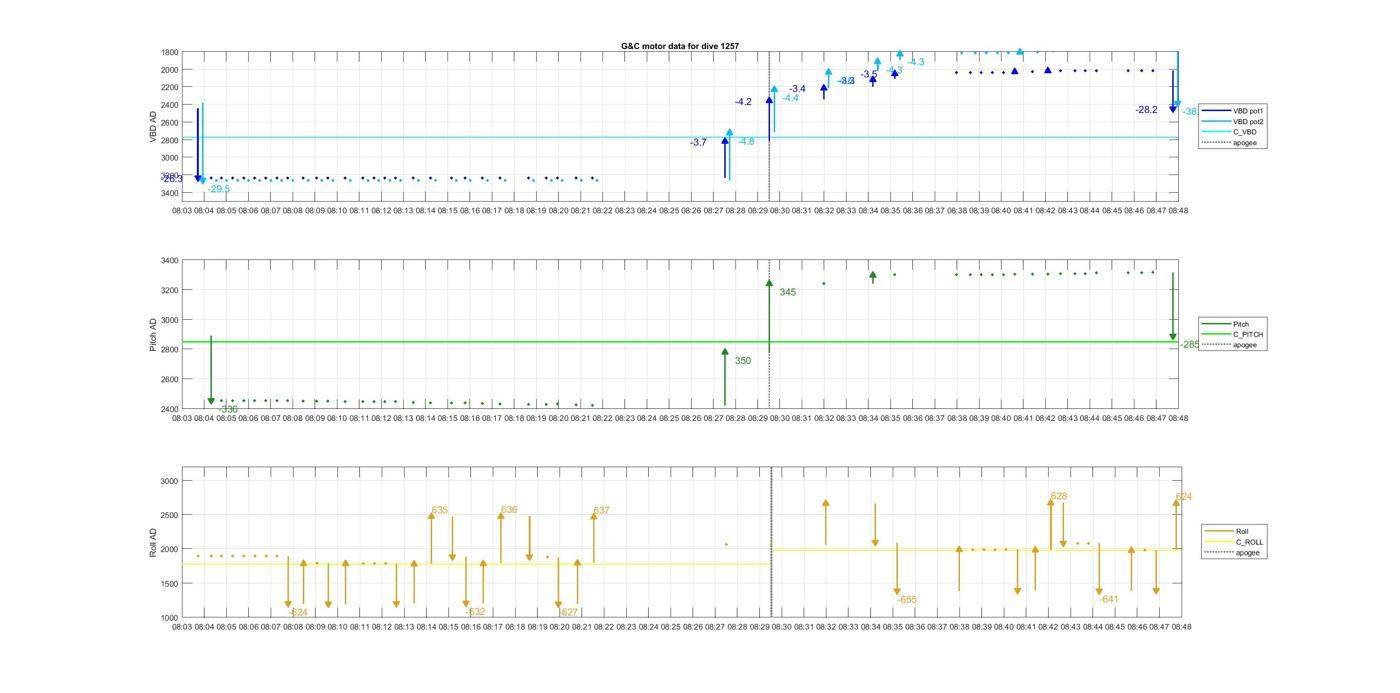Click the '-3.7' data label

pos(698,143)
